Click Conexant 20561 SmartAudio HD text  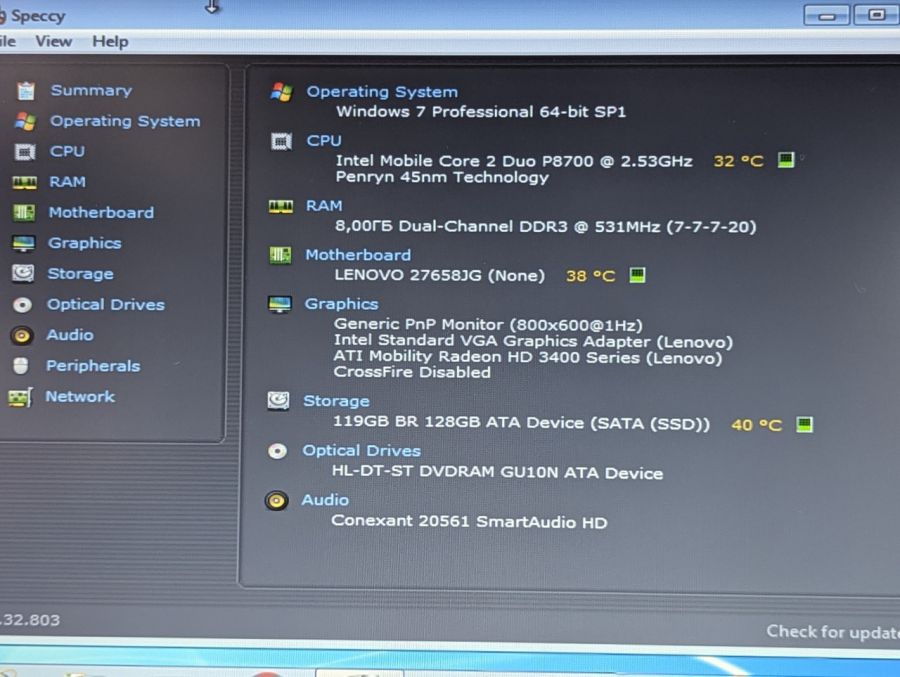[x=470, y=521]
